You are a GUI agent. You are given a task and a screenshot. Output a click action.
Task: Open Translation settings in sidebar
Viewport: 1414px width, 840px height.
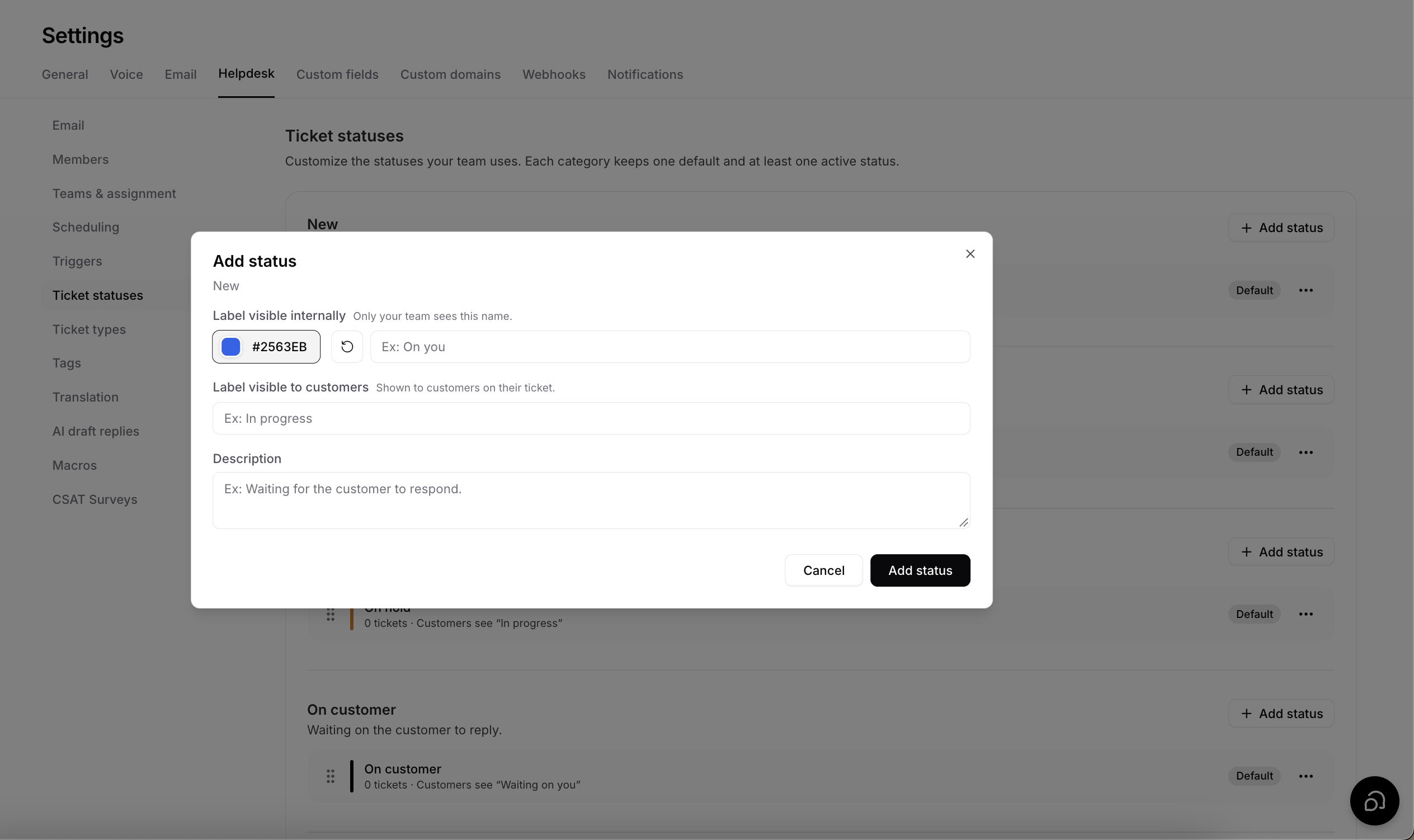click(x=86, y=398)
